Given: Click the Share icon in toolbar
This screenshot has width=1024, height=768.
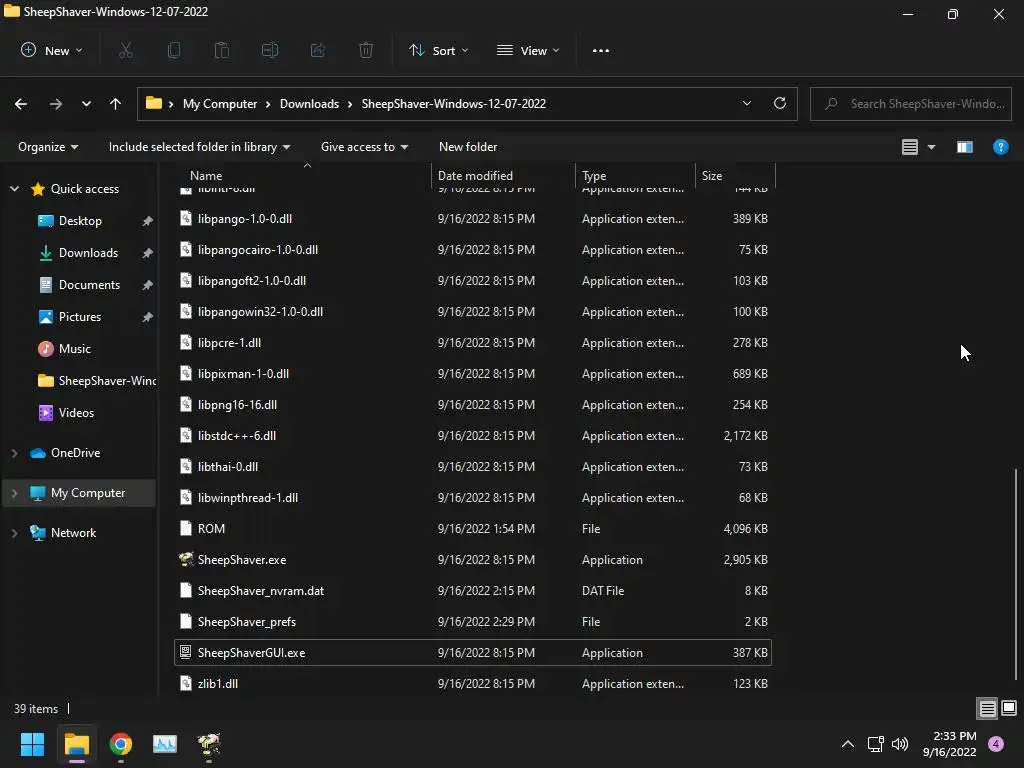Looking at the screenshot, I should (x=318, y=50).
